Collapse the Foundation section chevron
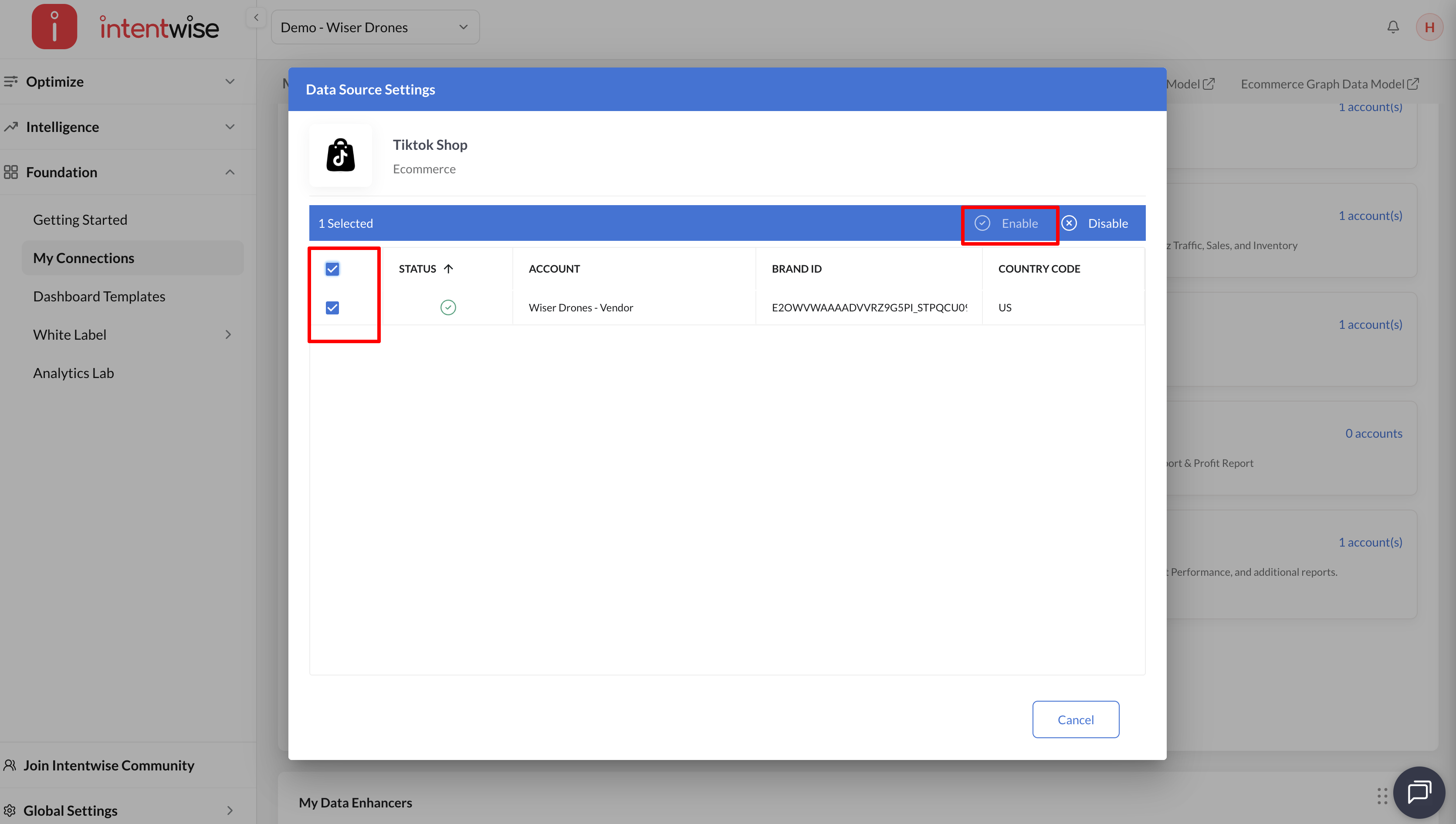This screenshot has height=824, width=1456. point(230,172)
